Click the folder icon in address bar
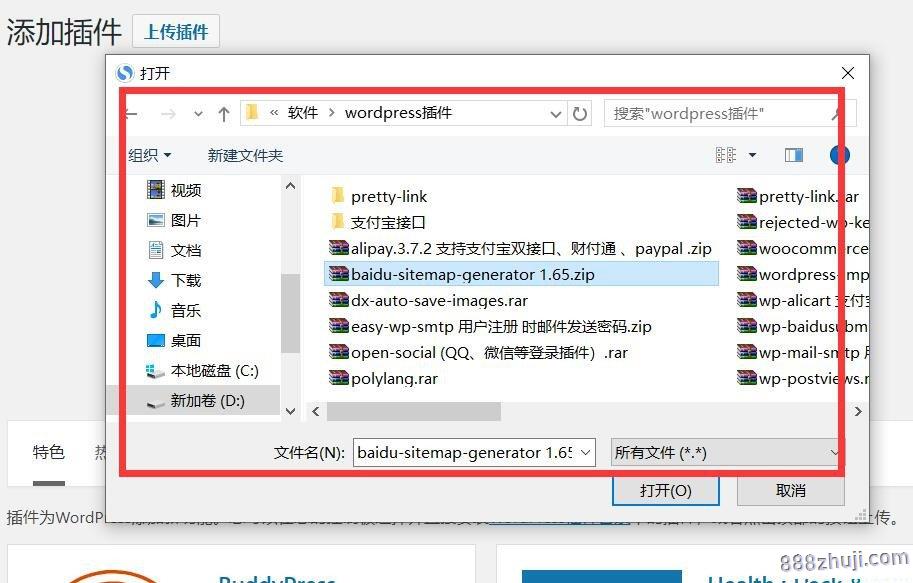The image size is (913, 583). 252,112
